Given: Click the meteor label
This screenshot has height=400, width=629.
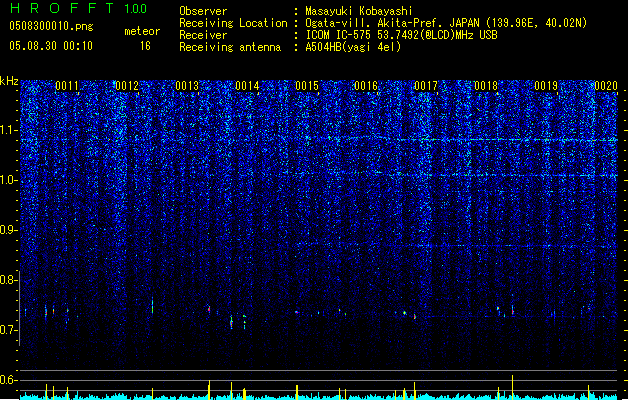Looking at the screenshot, I should click(142, 31).
